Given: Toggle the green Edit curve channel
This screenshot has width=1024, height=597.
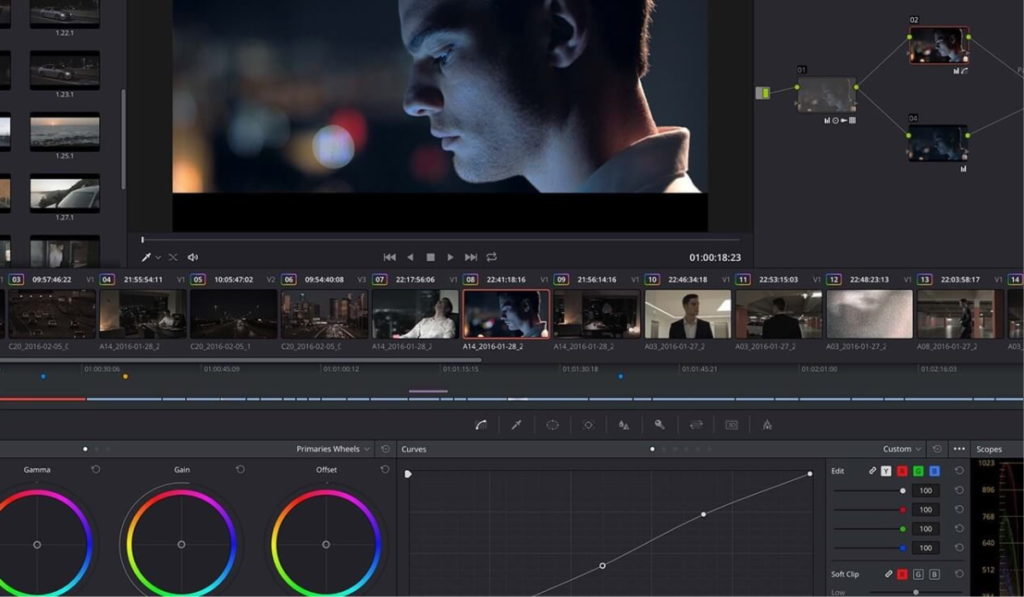Looking at the screenshot, I should pos(918,471).
